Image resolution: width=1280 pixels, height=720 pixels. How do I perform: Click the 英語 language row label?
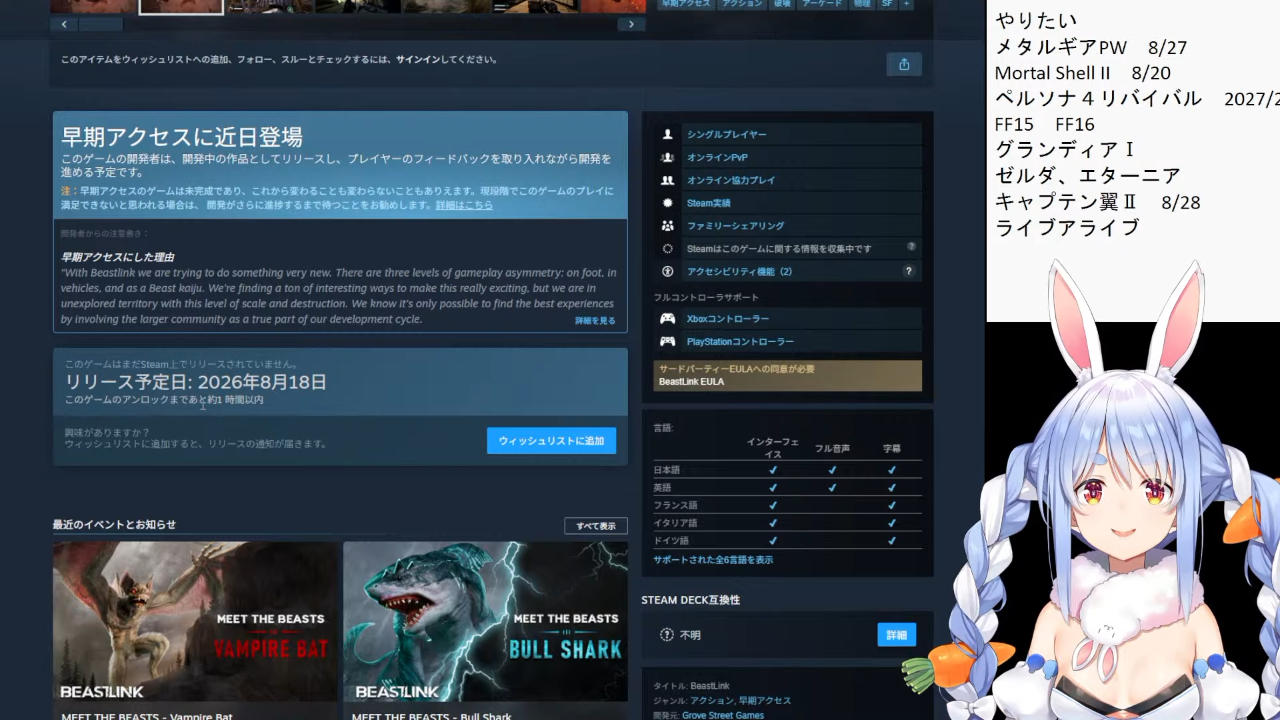pyautogui.click(x=662, y=488)
